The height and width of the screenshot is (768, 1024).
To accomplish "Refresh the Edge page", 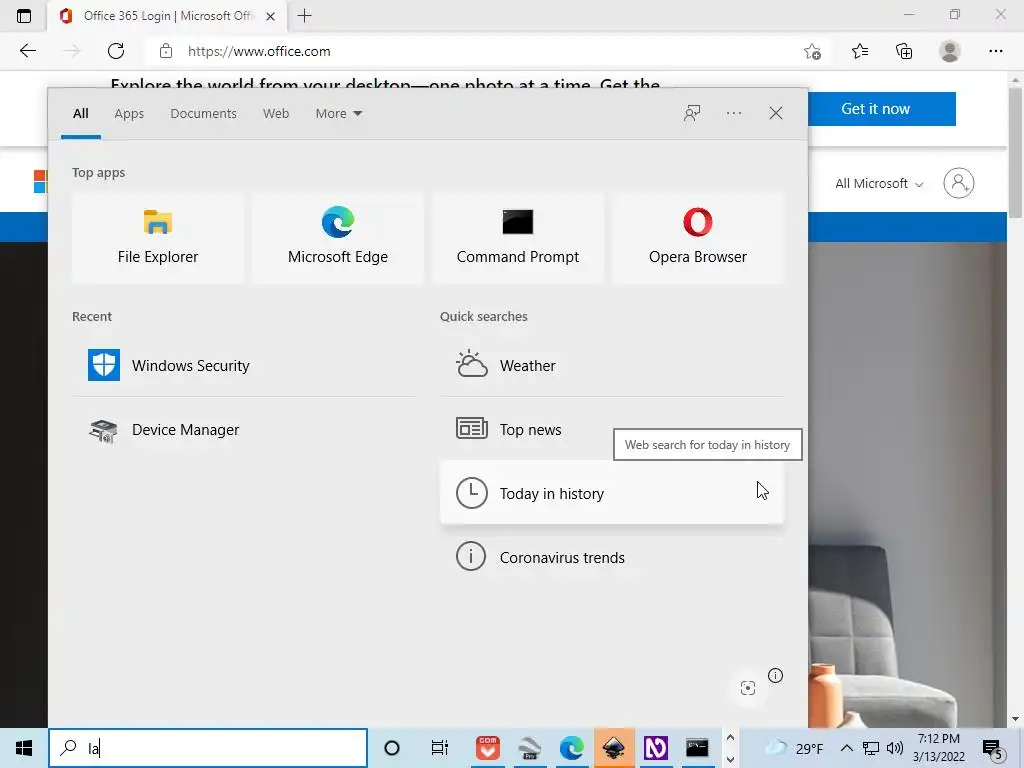I will pyautogui.click(x=116, y=51).
